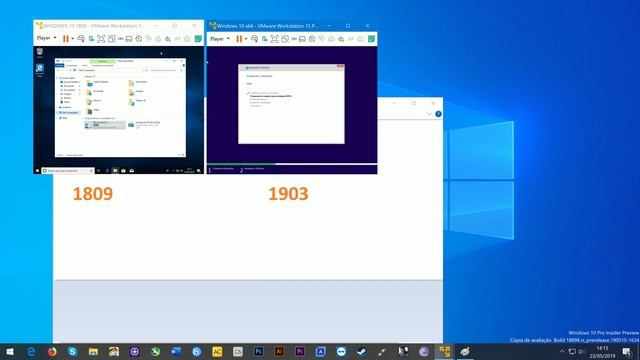Open the Player menu in the Windows 10 x64 VMware window
The image size is (640, 360).
click(220, 39)
